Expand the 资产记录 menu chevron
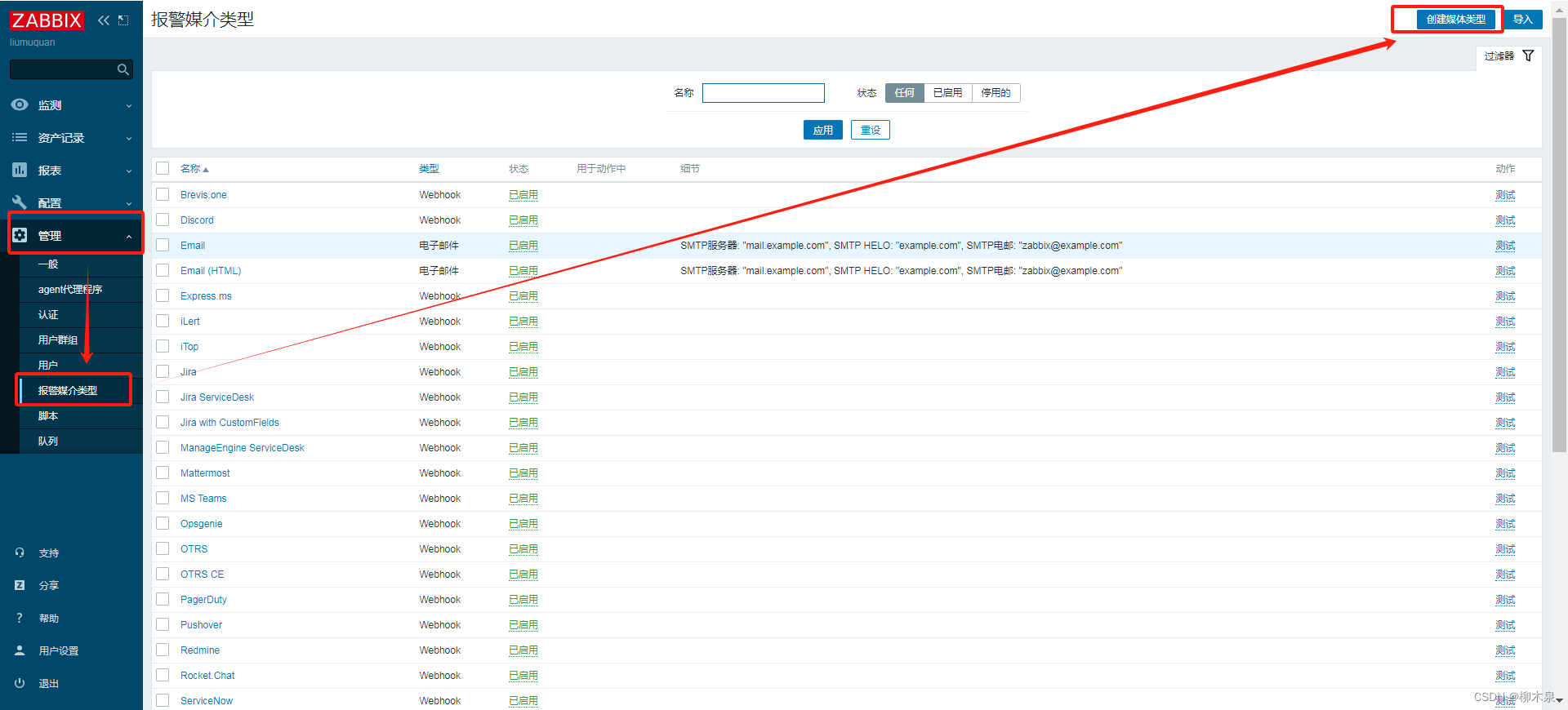 (129, 139)
